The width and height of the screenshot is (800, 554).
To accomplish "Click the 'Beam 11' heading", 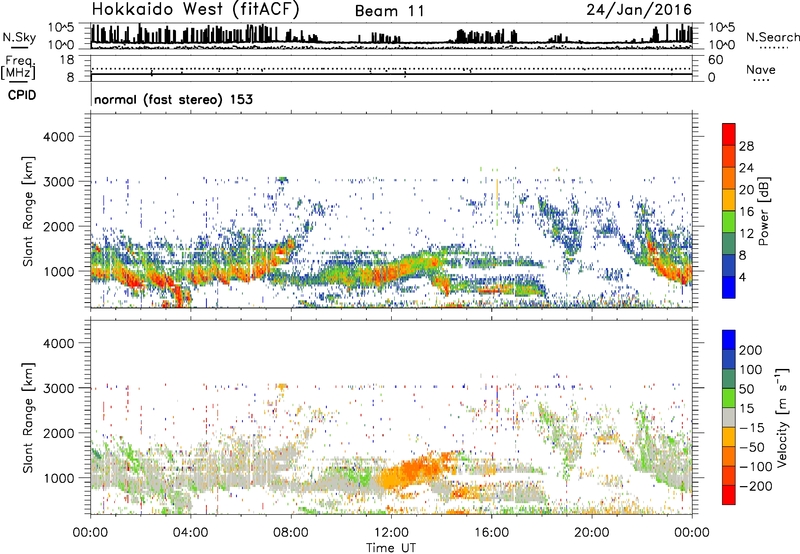I will [x=390, y=11].
